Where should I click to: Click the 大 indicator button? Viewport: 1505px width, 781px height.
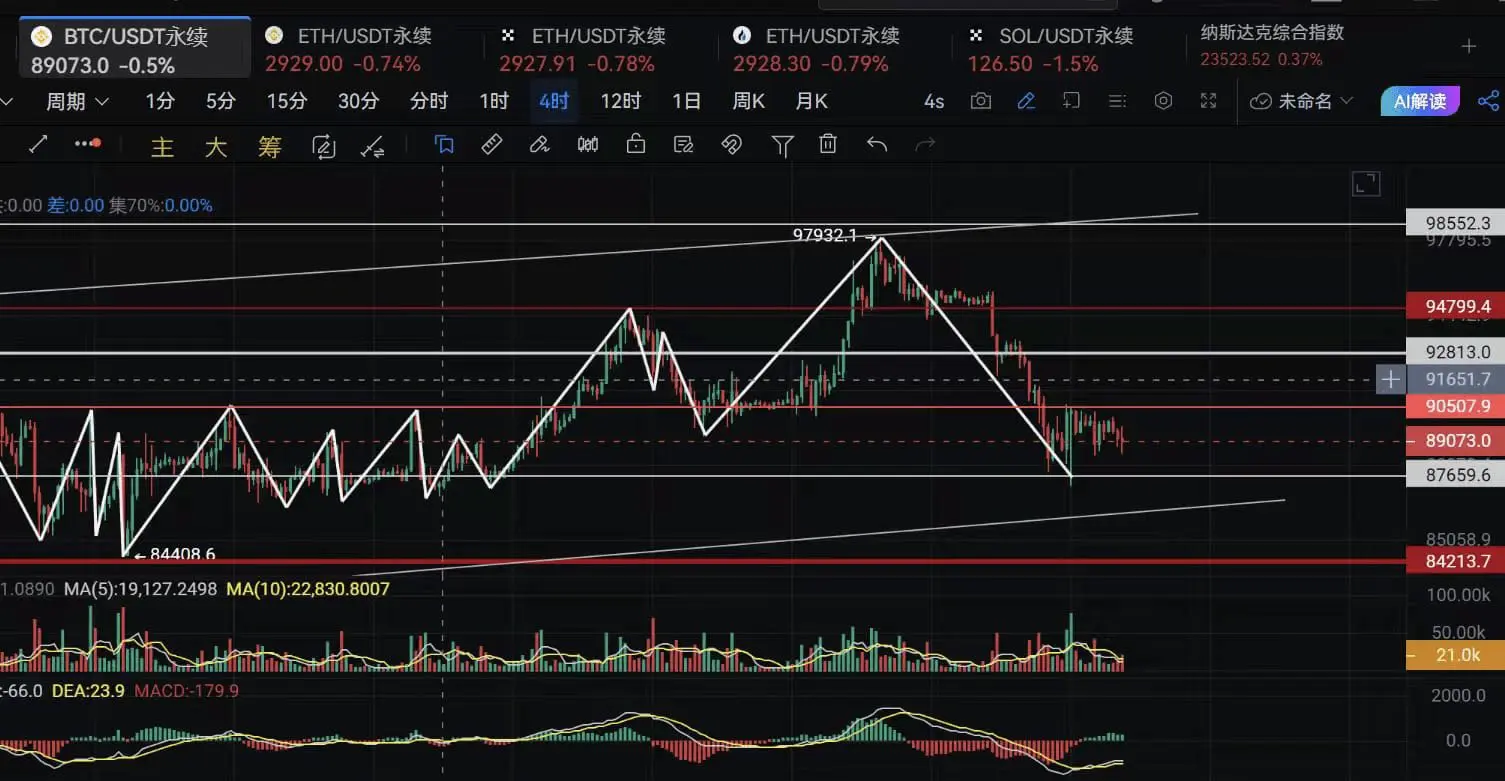216,147
